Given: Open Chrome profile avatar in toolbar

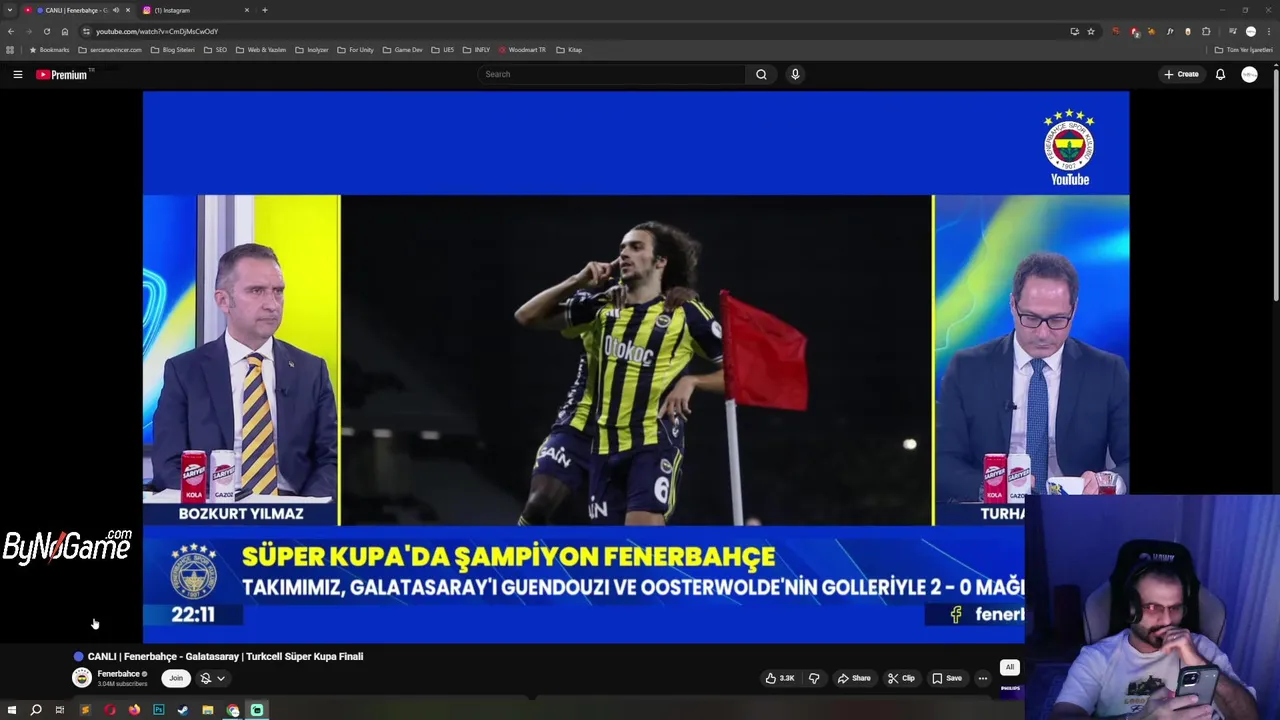Looking at the screenshot, I should click(1251, 31).
